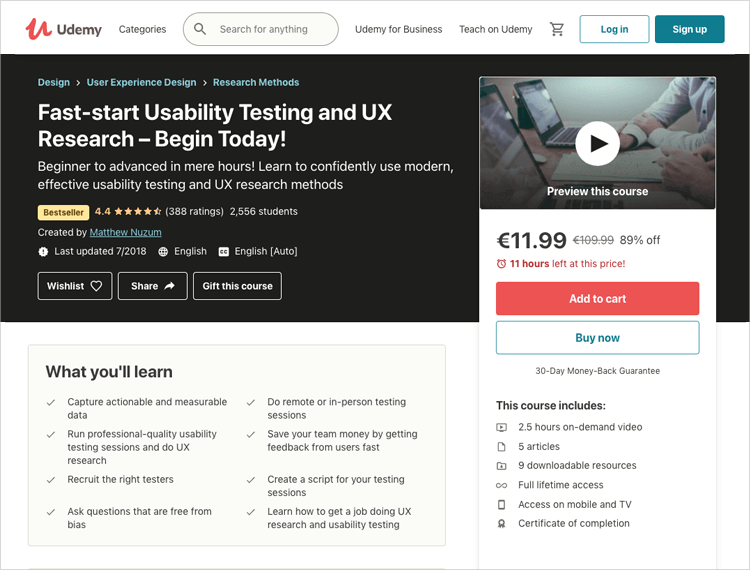Click the articles document icon

click(x=501, y=447)
